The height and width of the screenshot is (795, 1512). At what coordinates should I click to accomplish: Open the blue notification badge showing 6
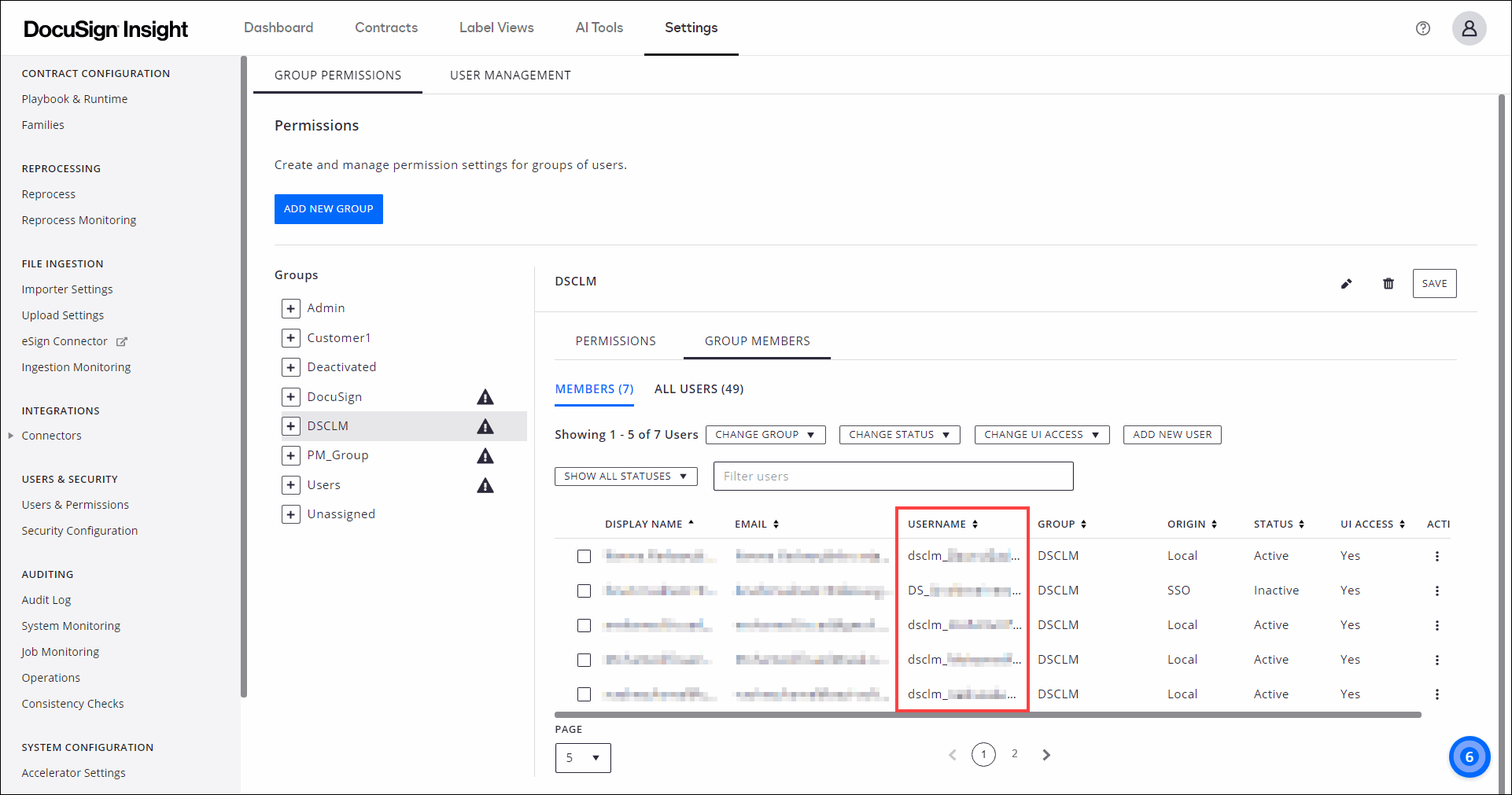click(x=1469, y=756)
